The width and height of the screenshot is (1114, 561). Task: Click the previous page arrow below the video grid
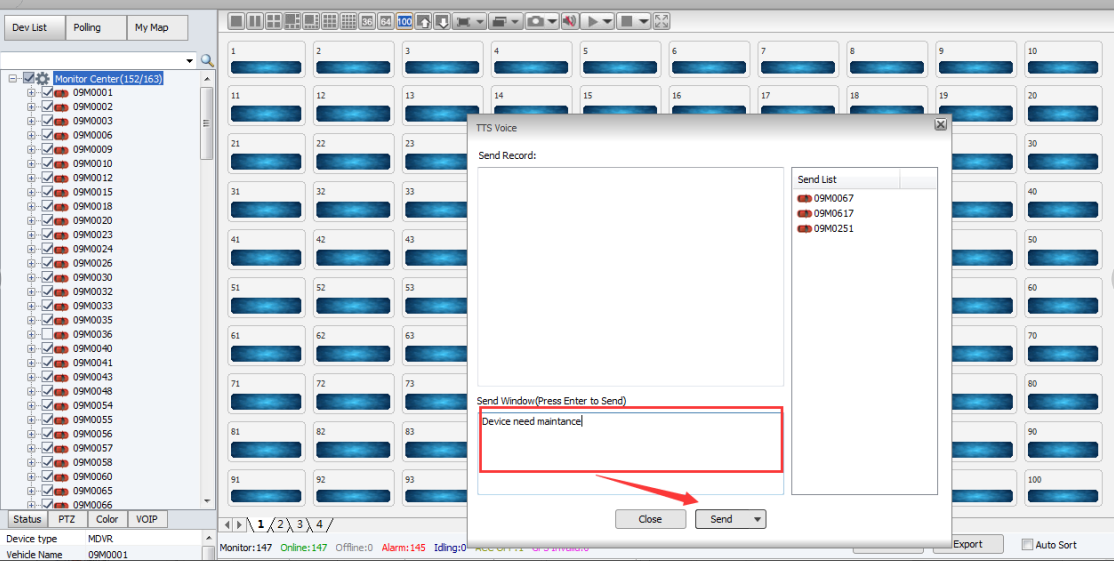pos(227,525)
